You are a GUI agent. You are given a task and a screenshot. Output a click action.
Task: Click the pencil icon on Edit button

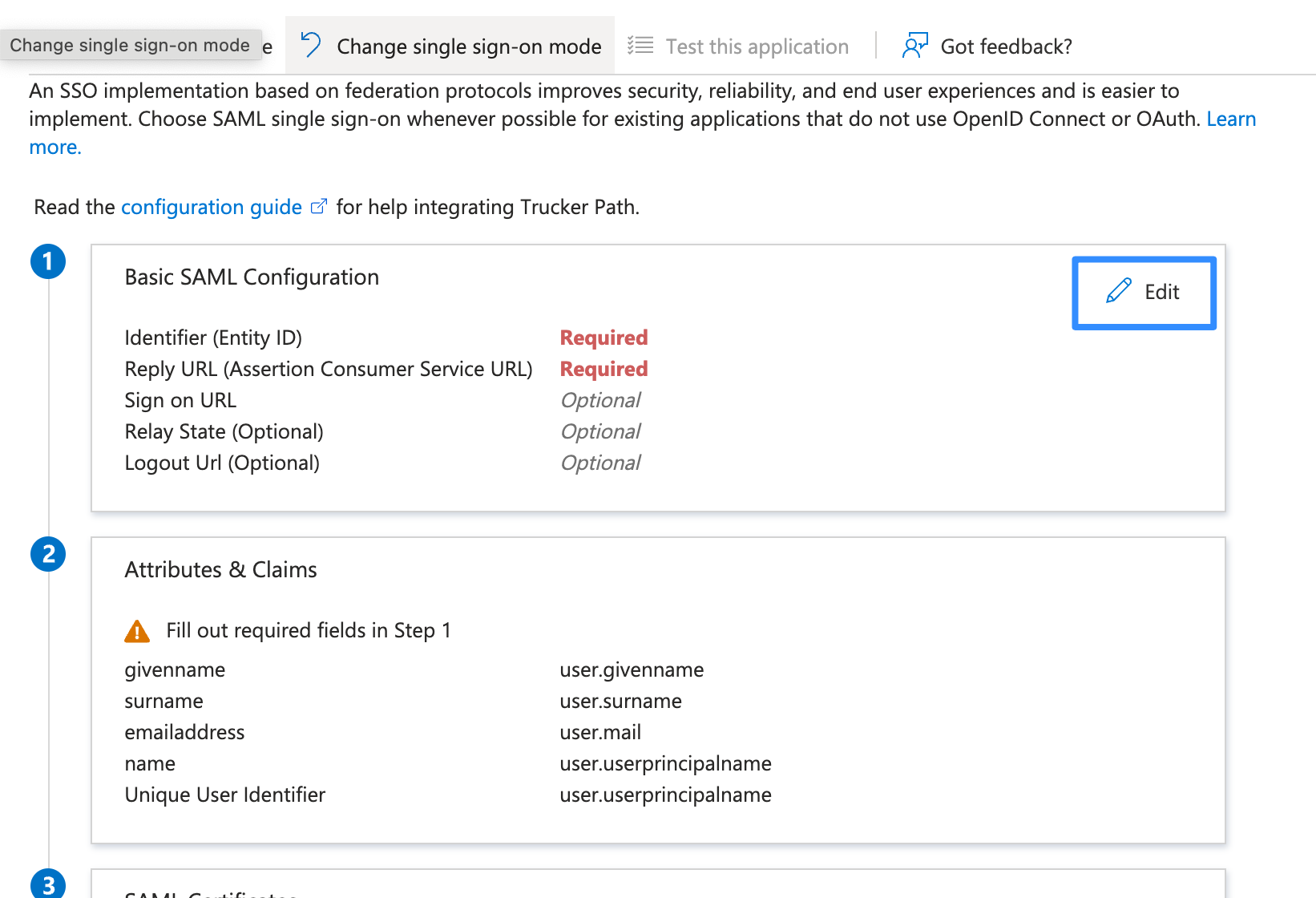(1119, 291)
